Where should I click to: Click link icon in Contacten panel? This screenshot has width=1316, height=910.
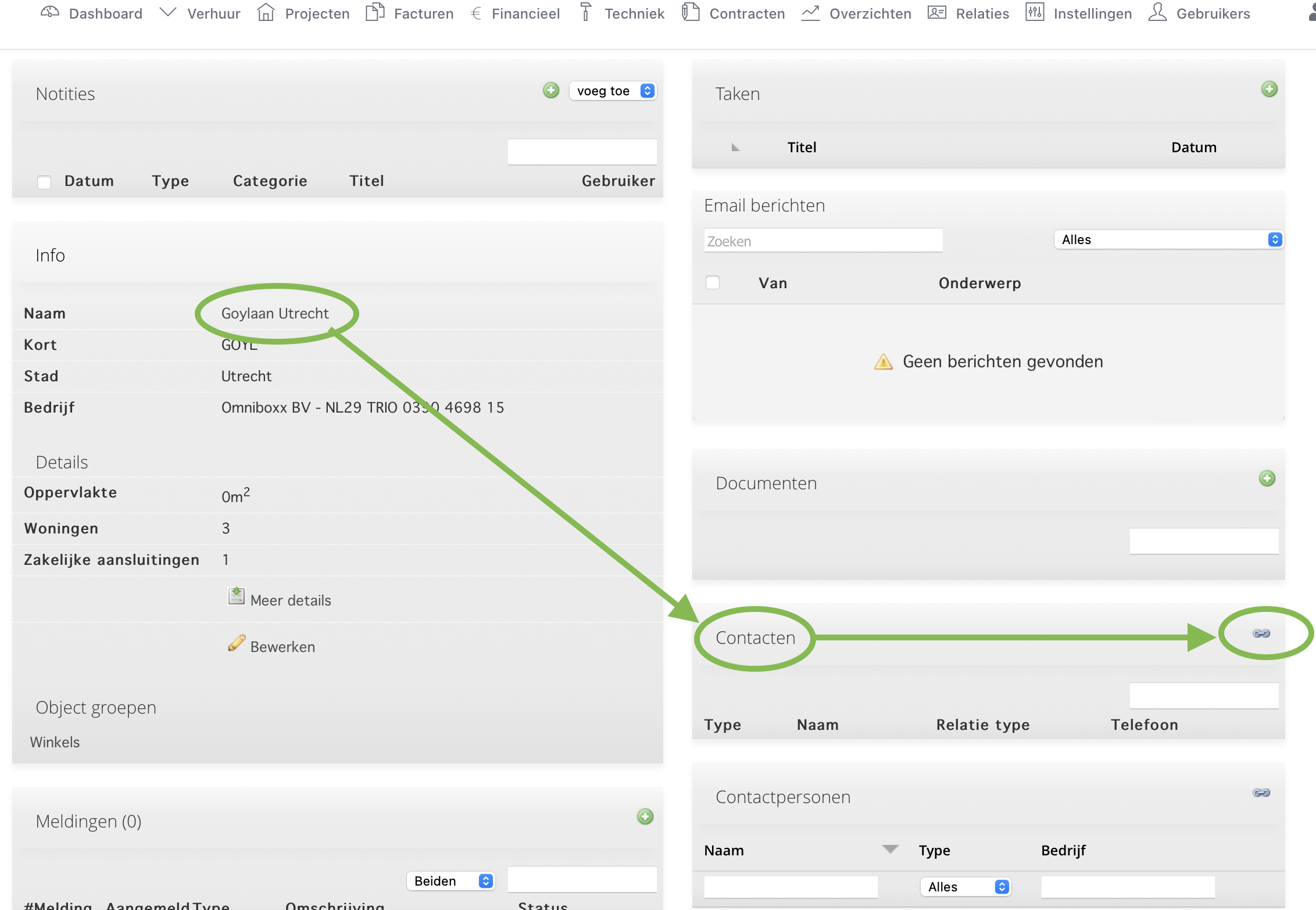click(1261, 633)
